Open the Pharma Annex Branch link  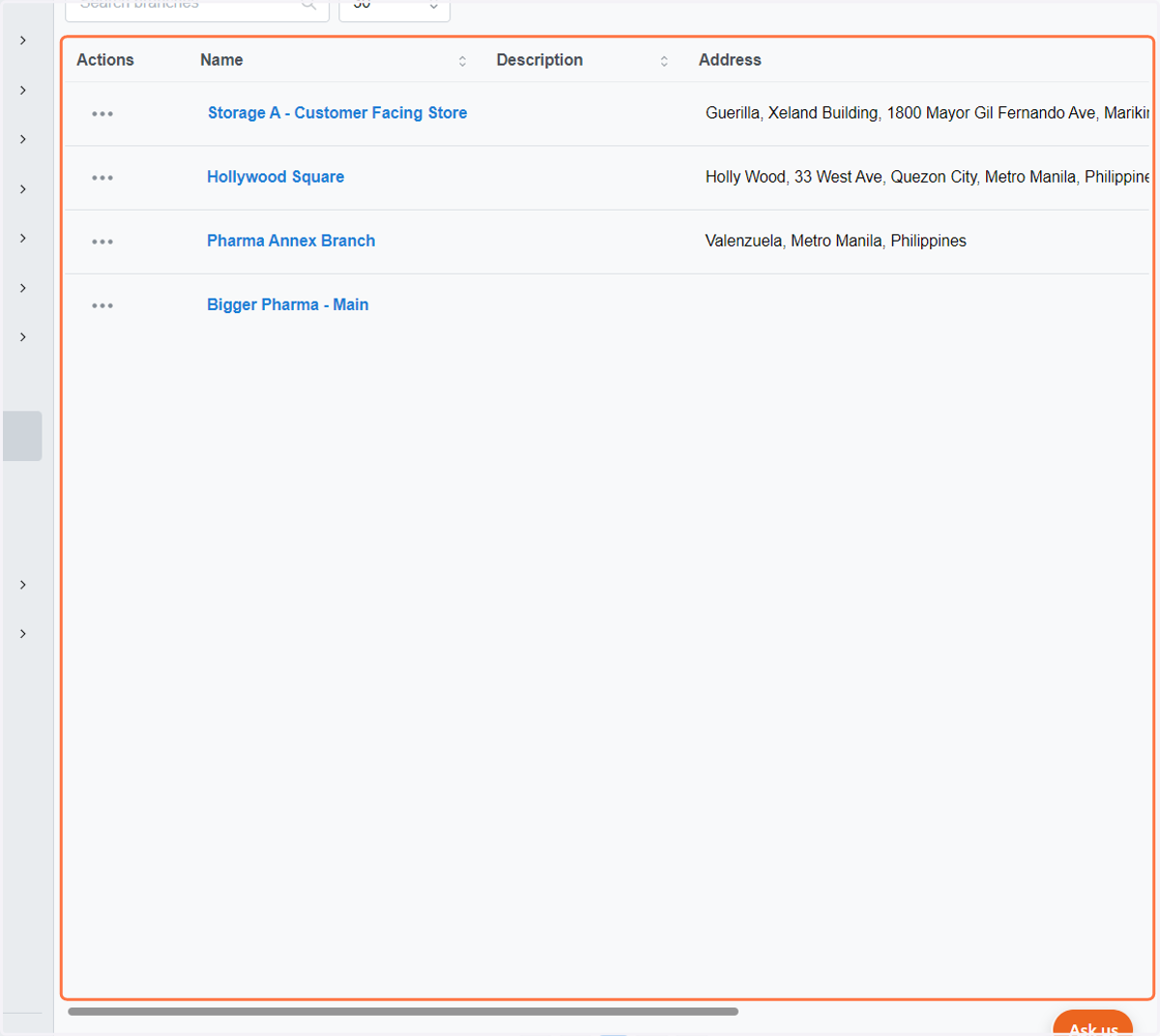coord(291,241)
